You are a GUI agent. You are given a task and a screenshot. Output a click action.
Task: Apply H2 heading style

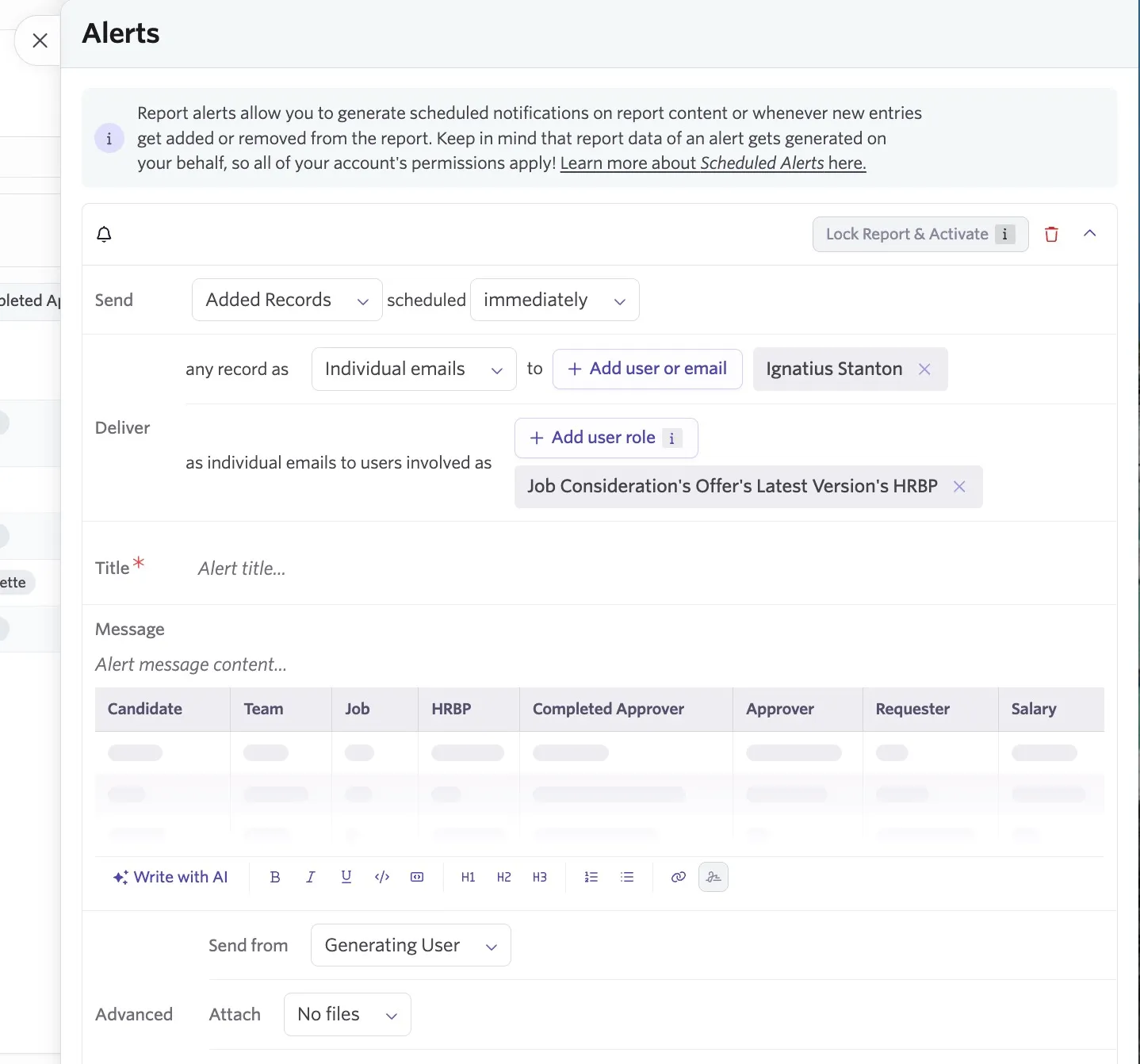click(x=504, y=877)
